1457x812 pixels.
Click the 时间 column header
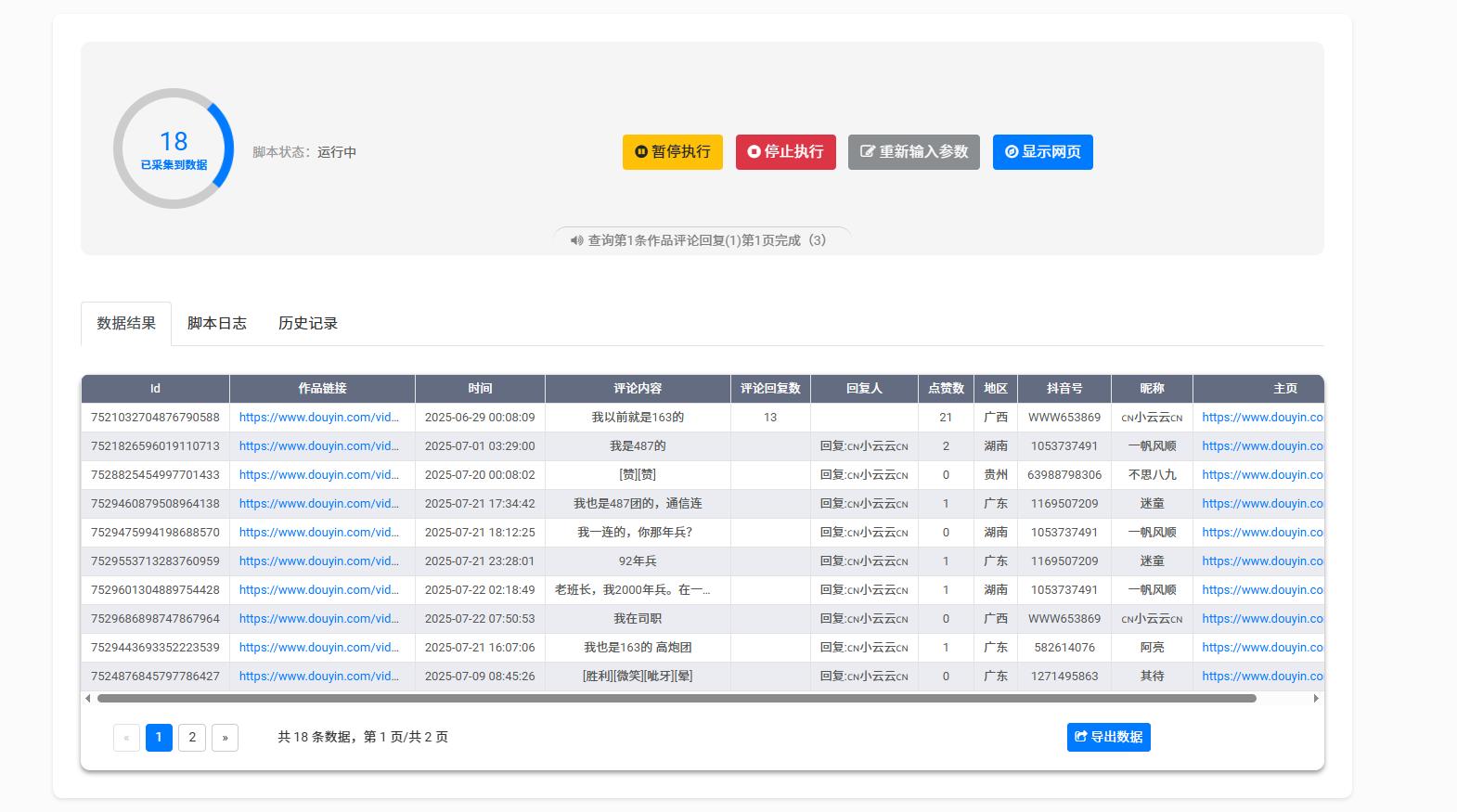480,389
